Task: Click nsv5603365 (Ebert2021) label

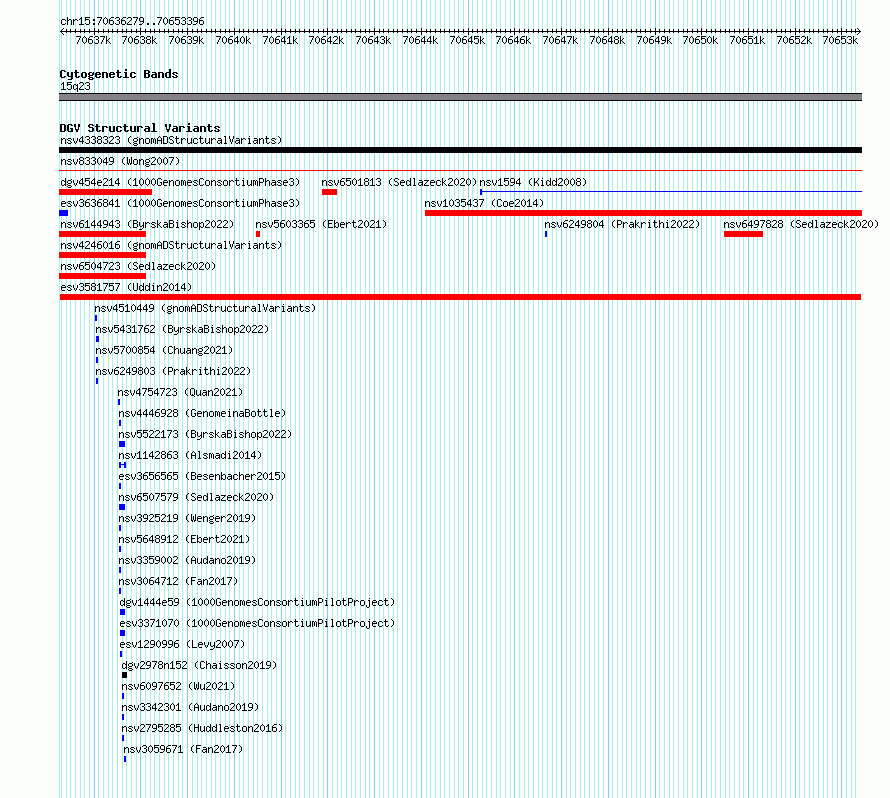Action: (x=321, y=224)
